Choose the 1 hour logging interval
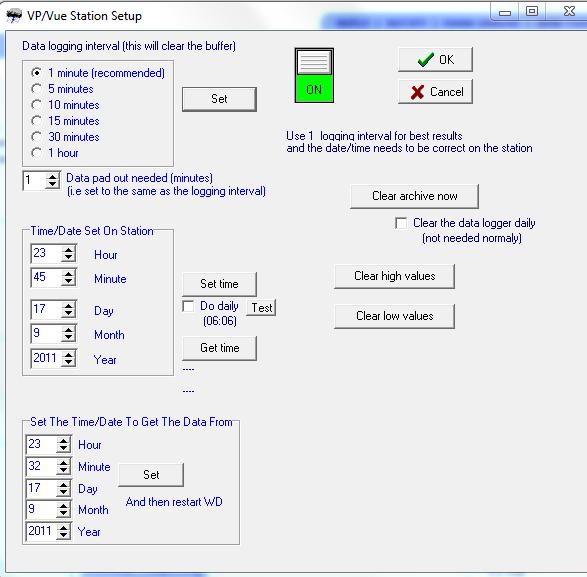The image size is (587, 577). (36, 153)
